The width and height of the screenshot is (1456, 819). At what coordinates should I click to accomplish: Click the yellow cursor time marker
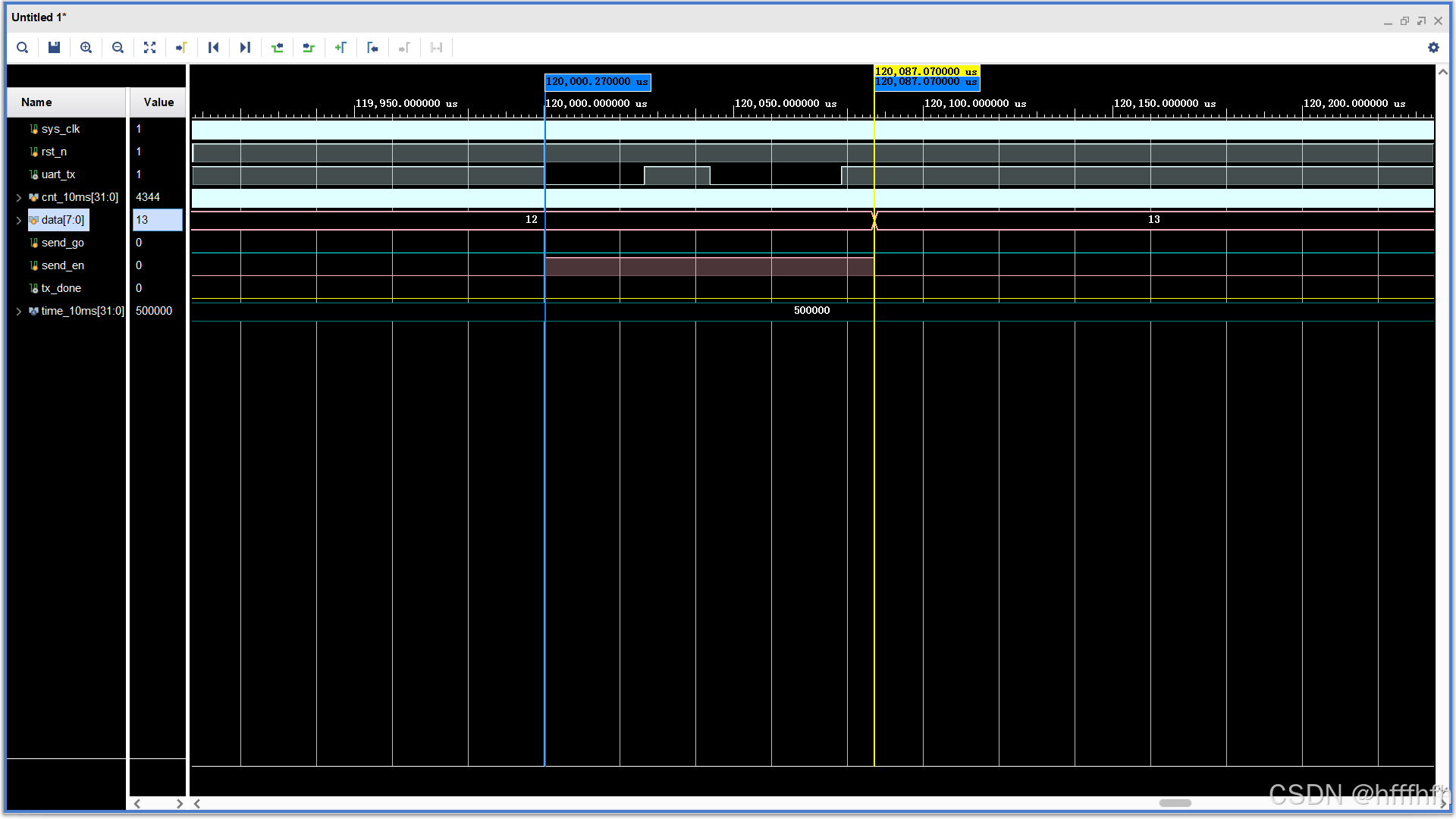[x=926, y=71]
